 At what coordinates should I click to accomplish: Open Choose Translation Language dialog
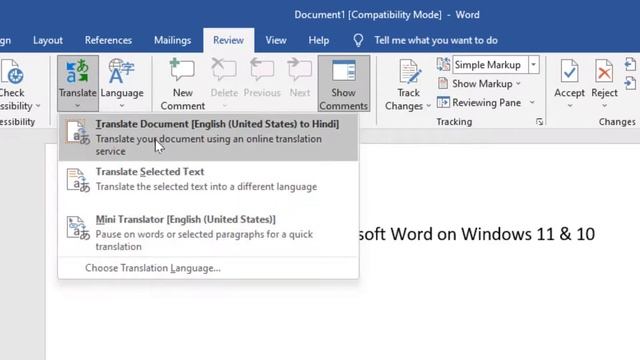(153, 268)
